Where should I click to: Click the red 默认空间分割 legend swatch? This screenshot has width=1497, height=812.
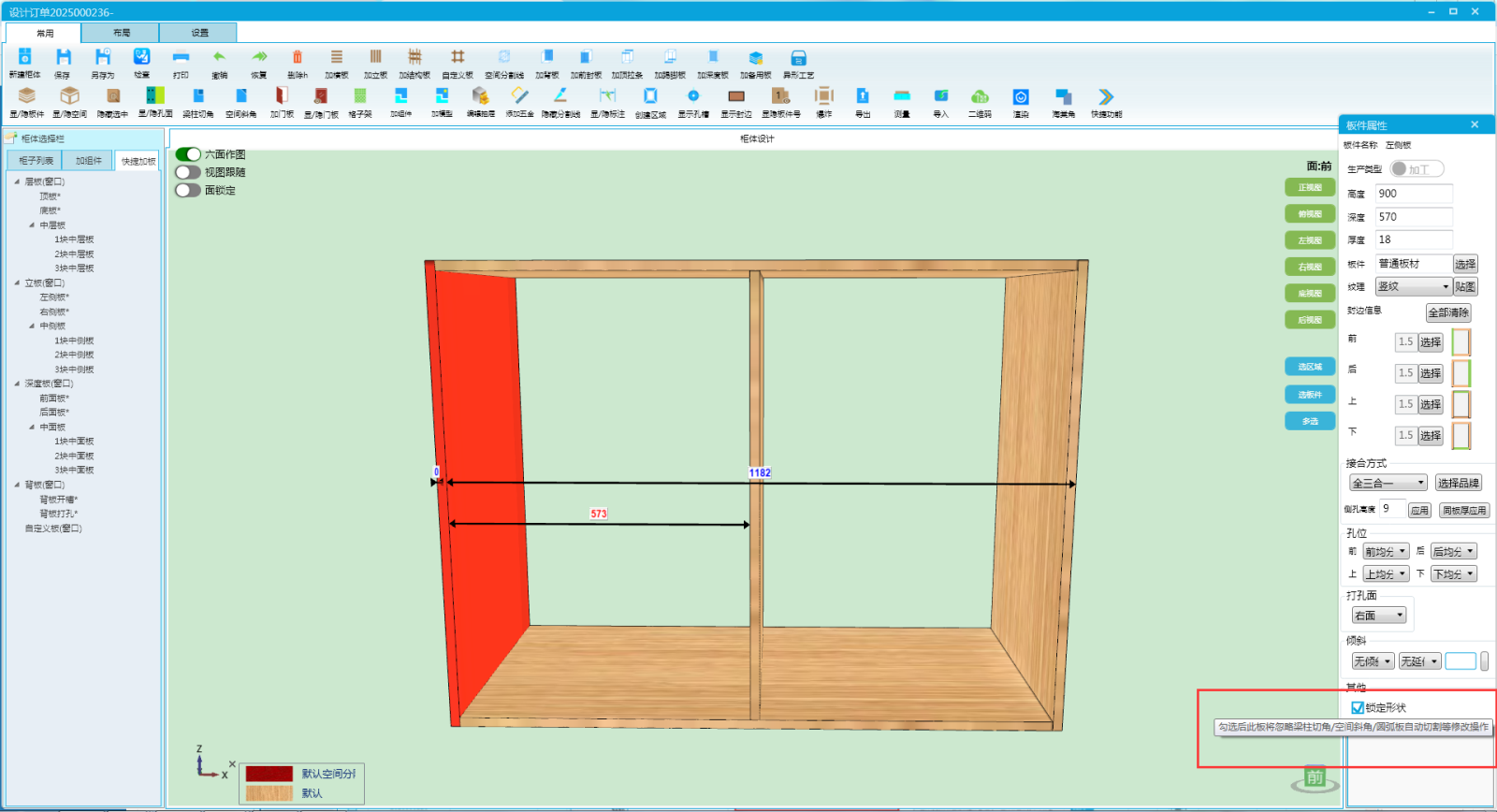point(269,774)
